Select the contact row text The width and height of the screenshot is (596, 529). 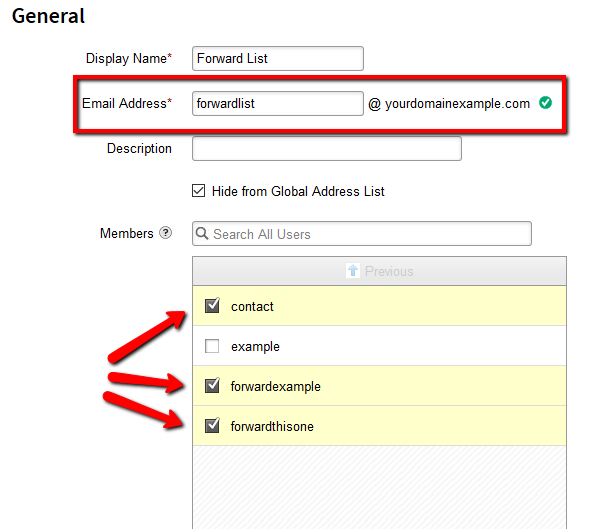click(x=252, y=307)
